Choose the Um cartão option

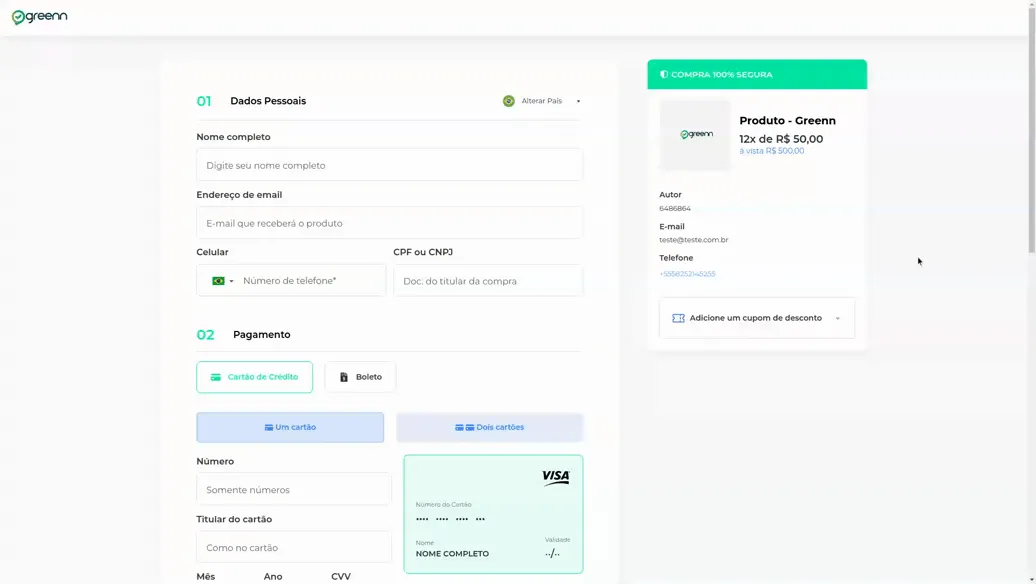(290, 427)
